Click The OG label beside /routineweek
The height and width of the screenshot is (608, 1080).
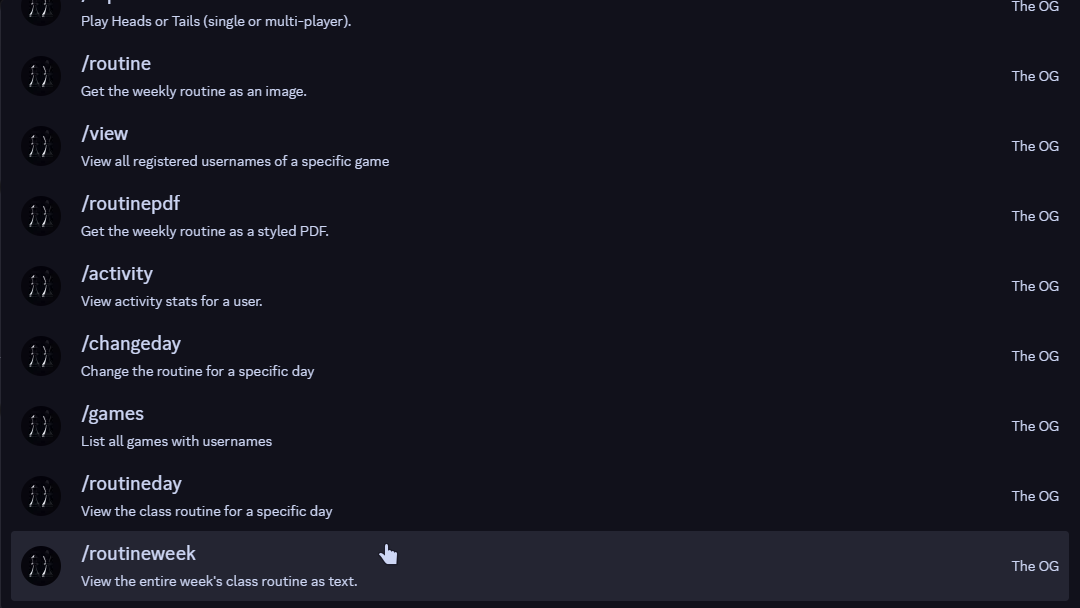[x=1035, y=566]
